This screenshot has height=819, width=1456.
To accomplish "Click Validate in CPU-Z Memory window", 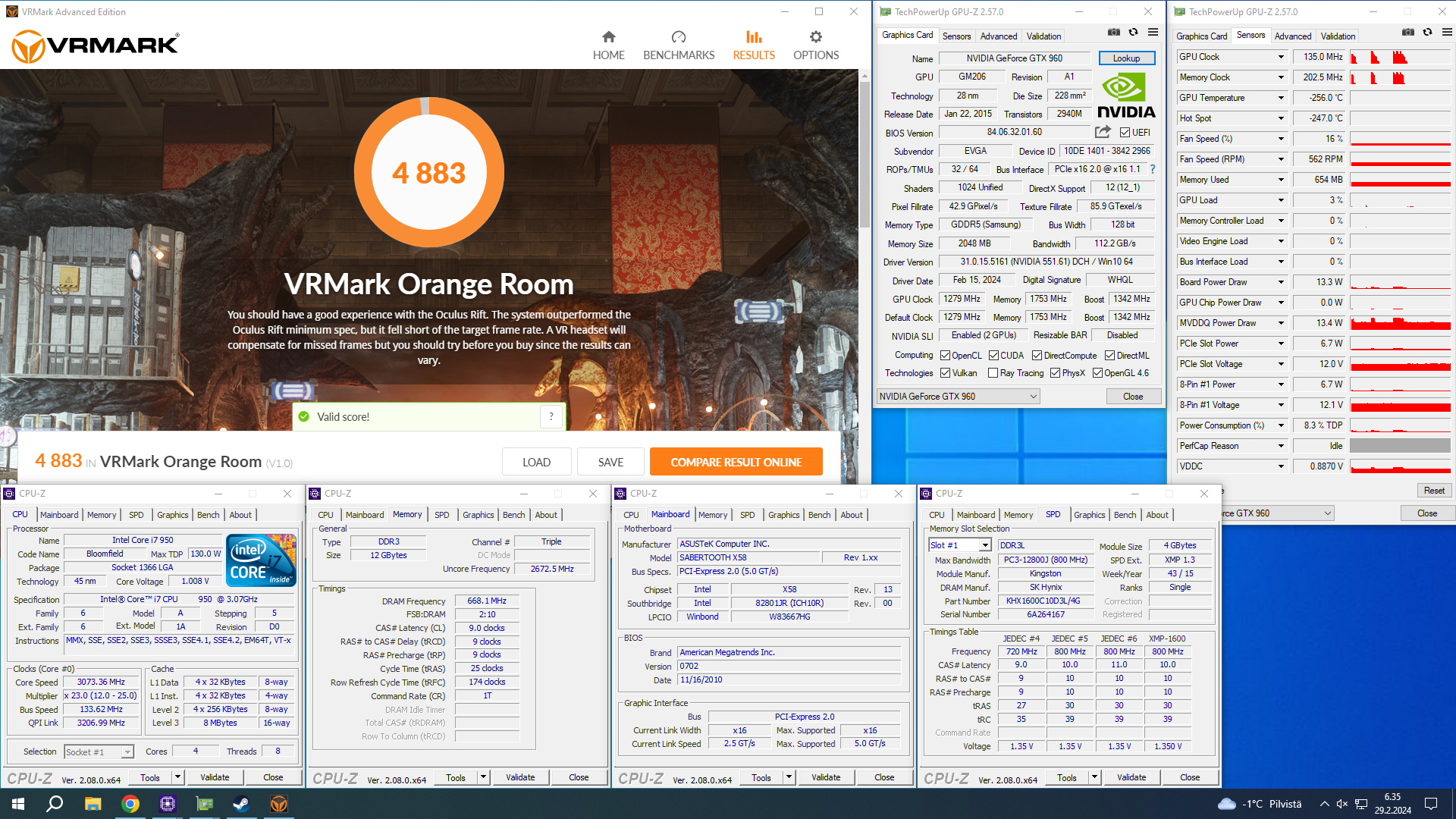I will click(x=520, y=777).
